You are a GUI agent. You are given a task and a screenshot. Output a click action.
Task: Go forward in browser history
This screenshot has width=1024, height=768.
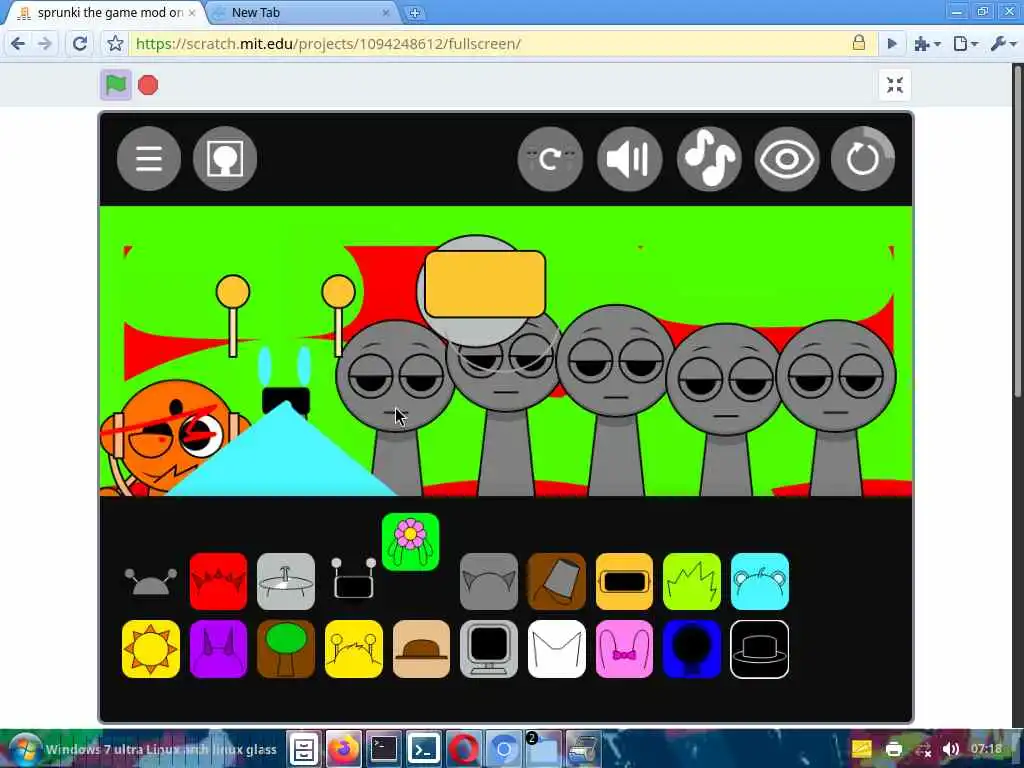(x=45, y=44)
